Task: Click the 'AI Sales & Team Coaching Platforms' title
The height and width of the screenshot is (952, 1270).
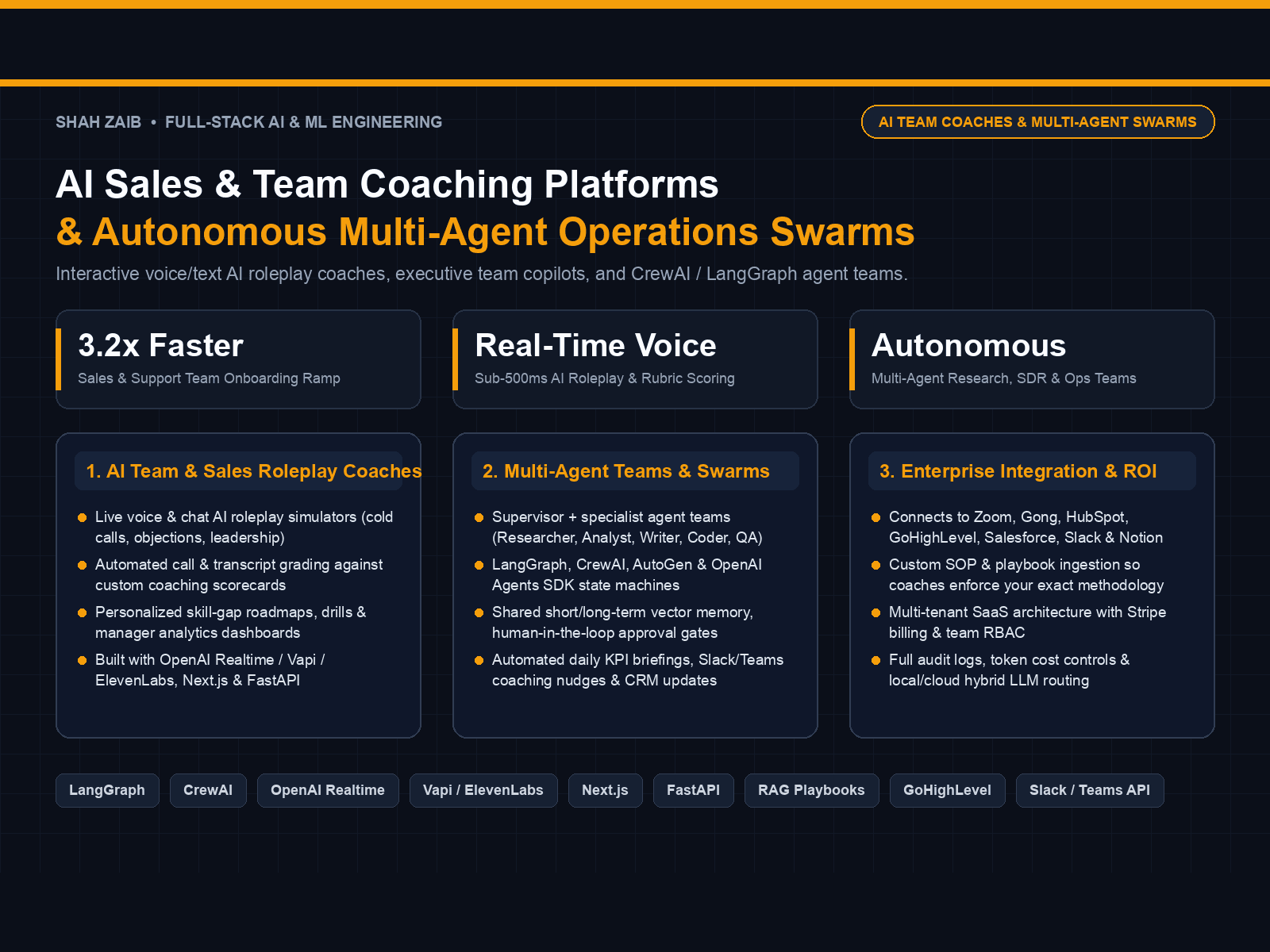Action: pos(387,185)
